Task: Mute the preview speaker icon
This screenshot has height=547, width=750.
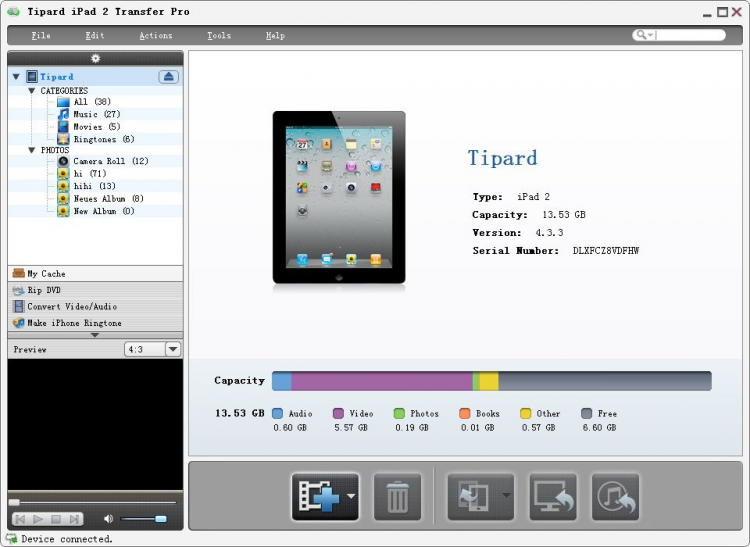Action: click(109, 519)
